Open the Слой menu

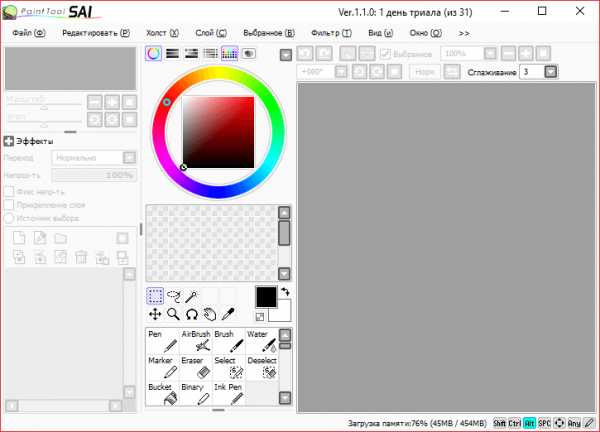pyautogui.click(x=211, y=33)
